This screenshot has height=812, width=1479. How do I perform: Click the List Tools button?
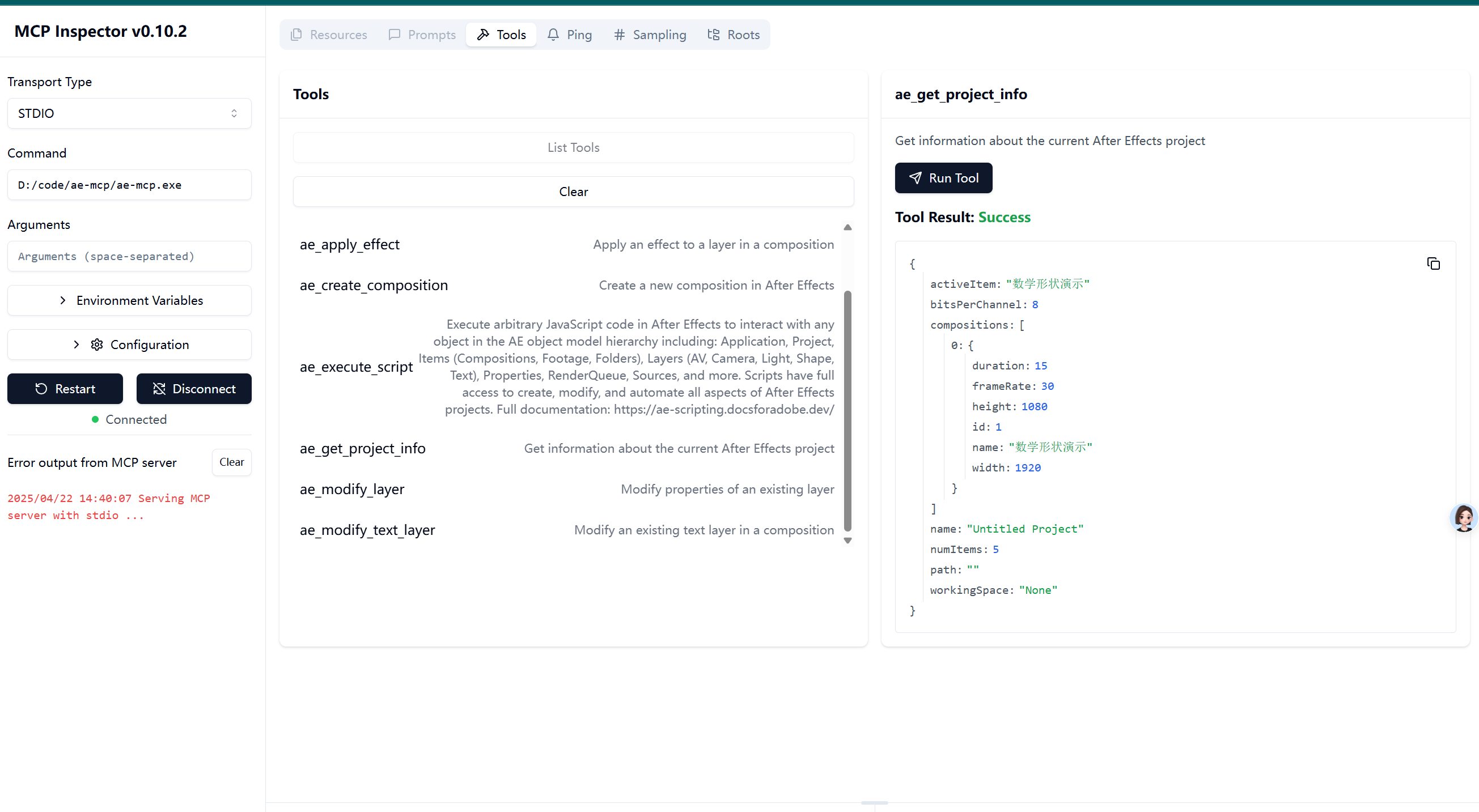[x=573, y=147]
